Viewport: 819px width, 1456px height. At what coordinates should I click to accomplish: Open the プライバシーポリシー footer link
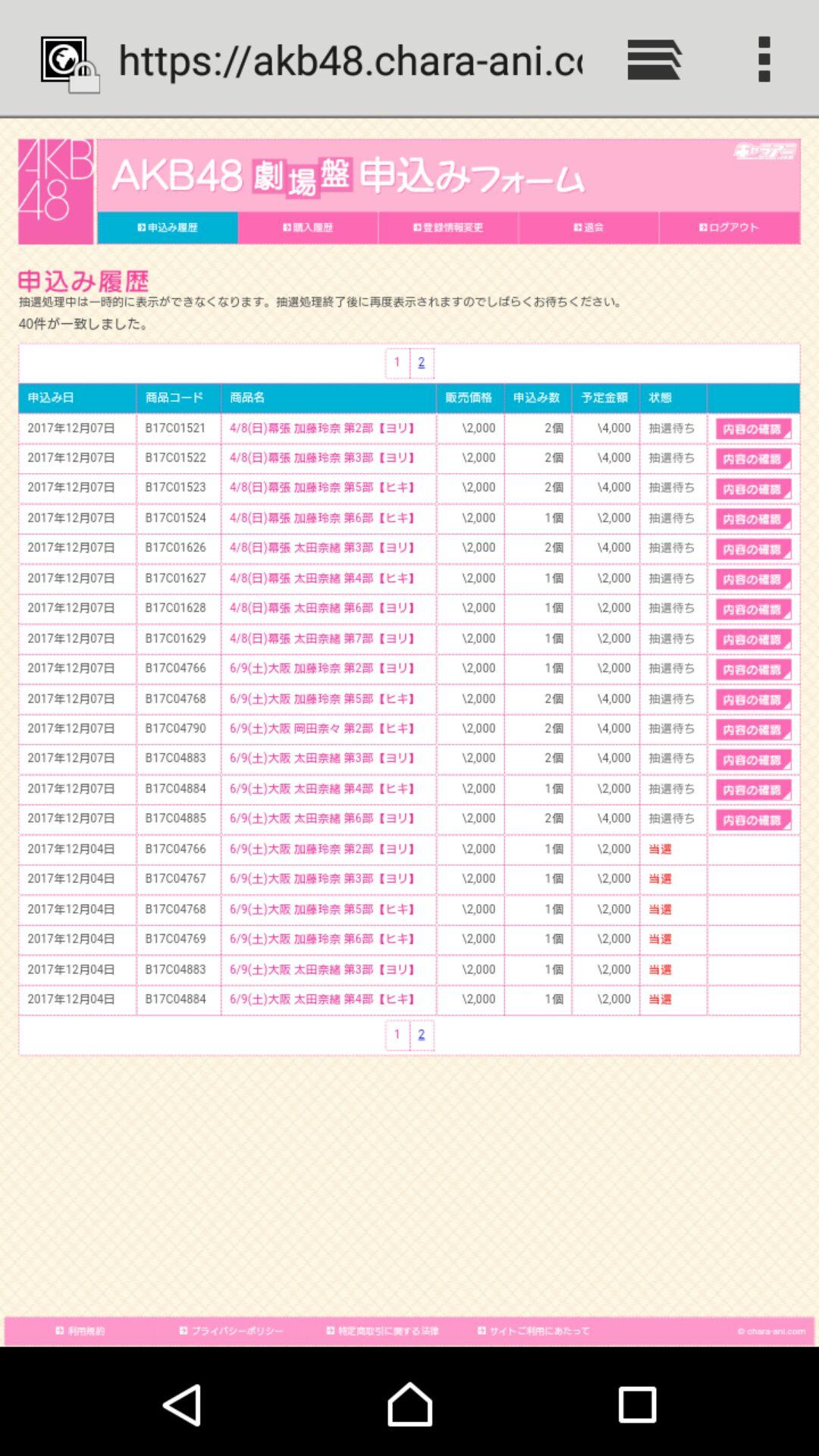(231, 1331)
